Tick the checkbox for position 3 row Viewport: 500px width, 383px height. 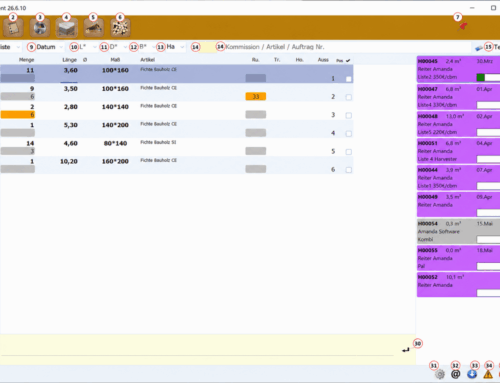348,115
